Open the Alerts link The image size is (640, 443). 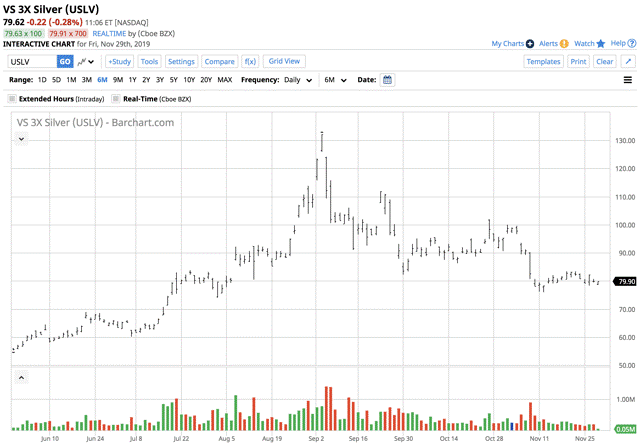549,44
